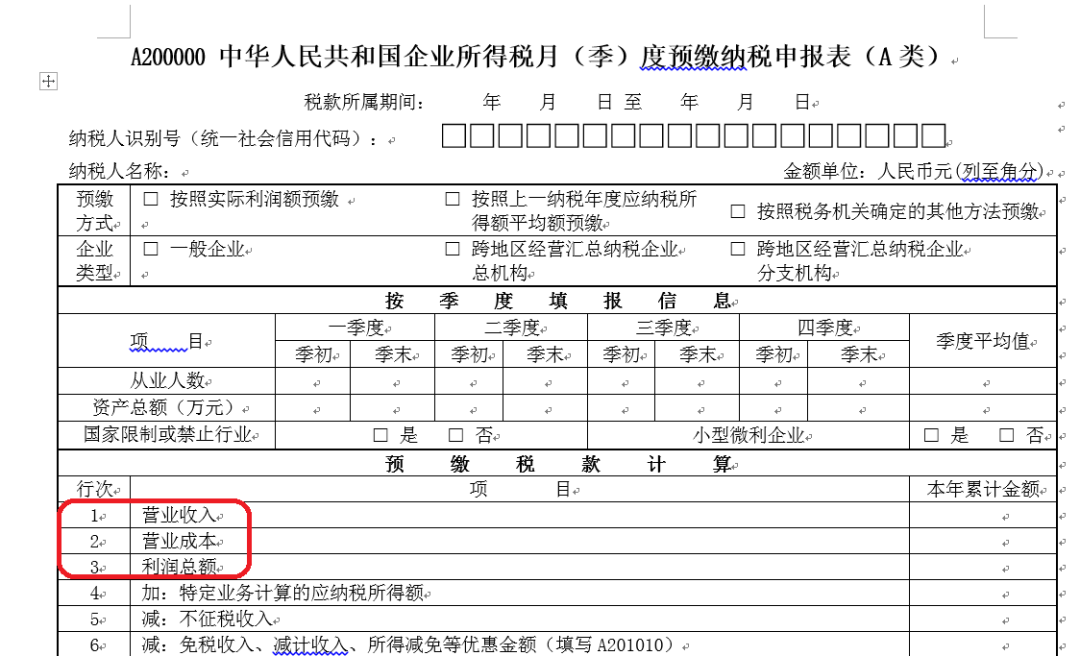Check the 一般企业 checkbox

click(151, 249)
